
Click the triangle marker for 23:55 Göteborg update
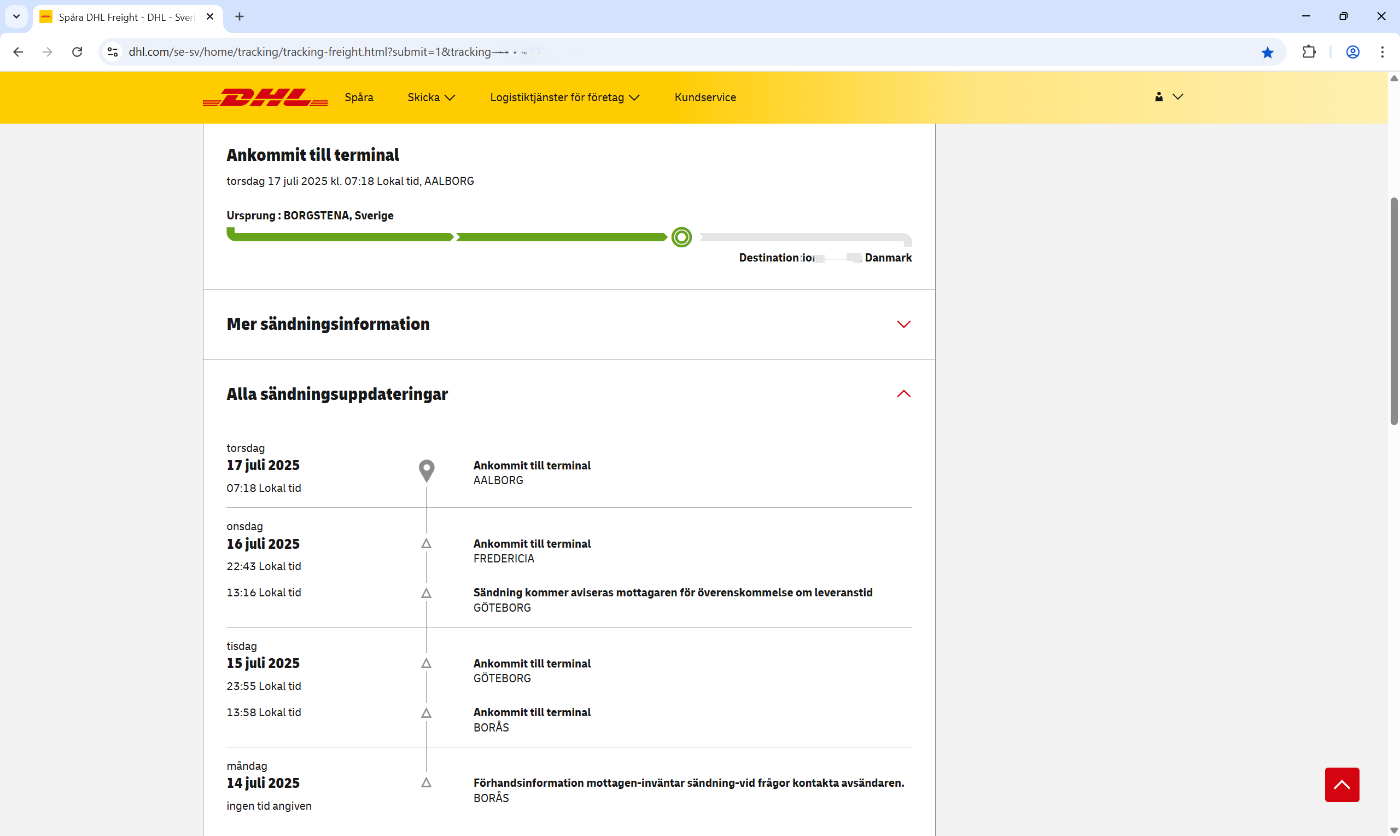(426, 663)
